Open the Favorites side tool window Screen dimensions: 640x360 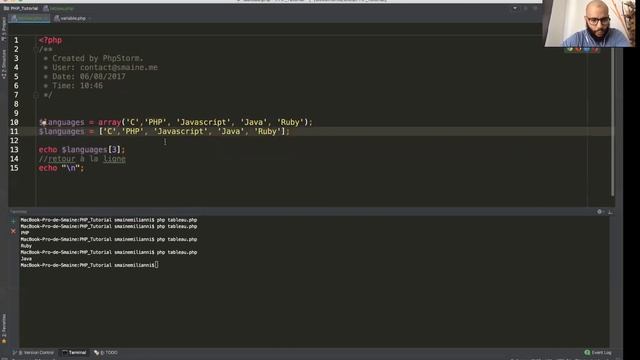point(4,329)
